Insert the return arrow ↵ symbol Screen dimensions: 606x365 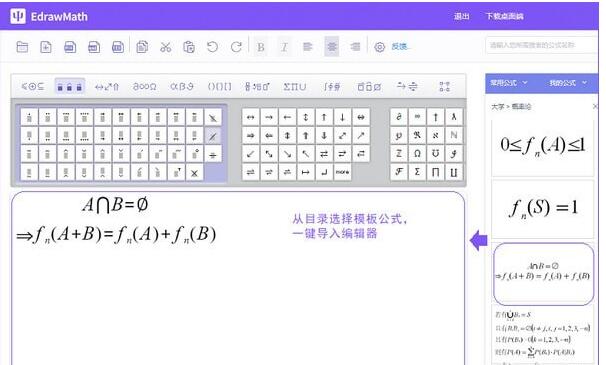324,172
